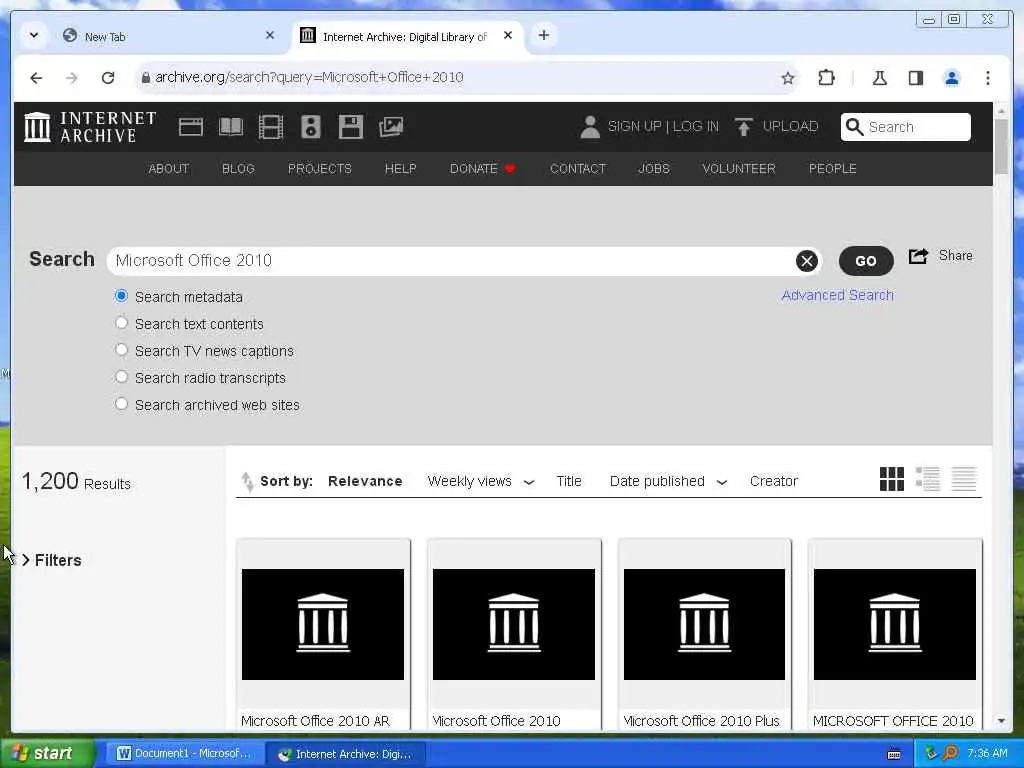
Task: Click the page vertical scrollbar thumb
Action: click(x=1001, y=147)
